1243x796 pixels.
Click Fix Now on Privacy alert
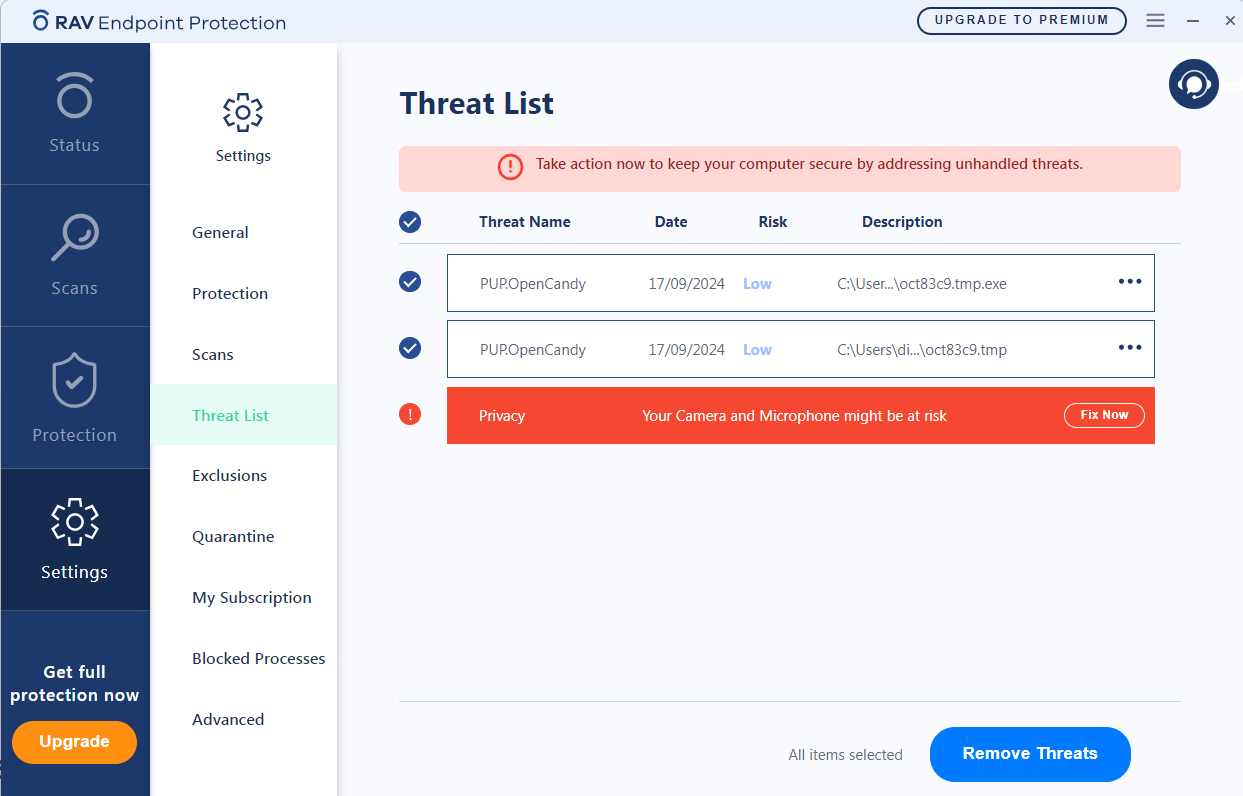1104,415
